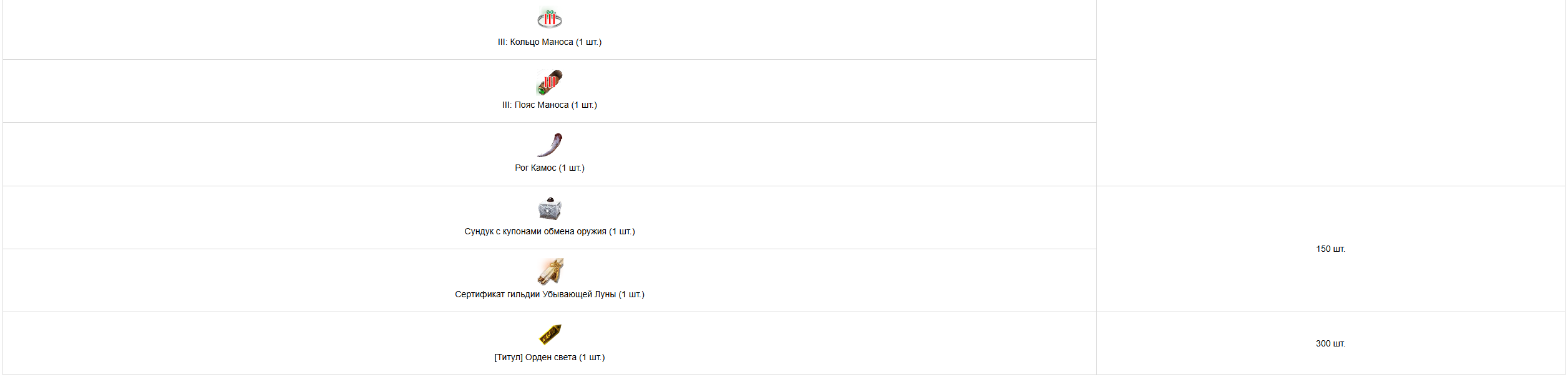The image size is (1568, 377).
Task: Open the silver weapon coupon chest icon
Action: [x=550, y=209]
